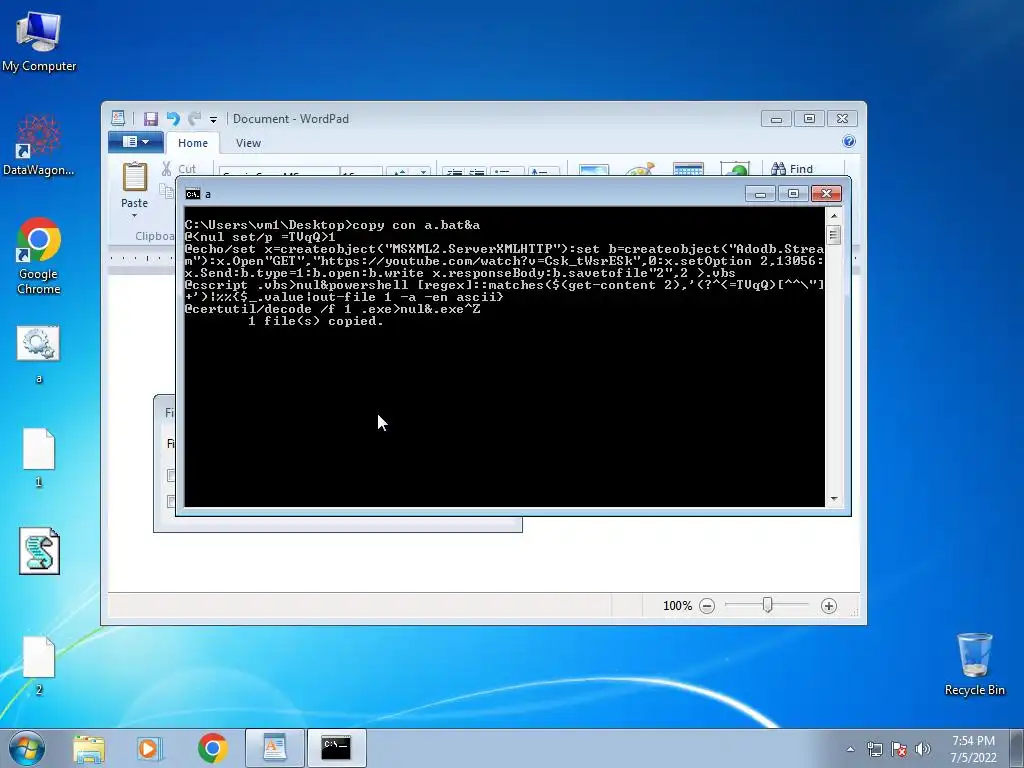Viewport: 1024px width, 768px height.
Task: Click the WordPad Help question mark icon
Action: point(848,142)
